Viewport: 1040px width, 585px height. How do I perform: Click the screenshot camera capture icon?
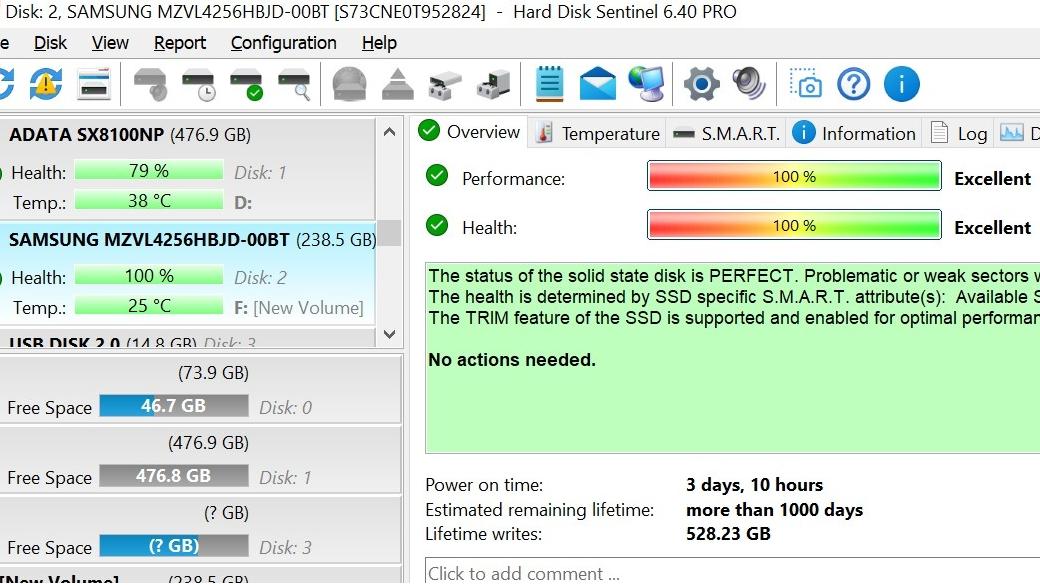click(x=805, y=84)
